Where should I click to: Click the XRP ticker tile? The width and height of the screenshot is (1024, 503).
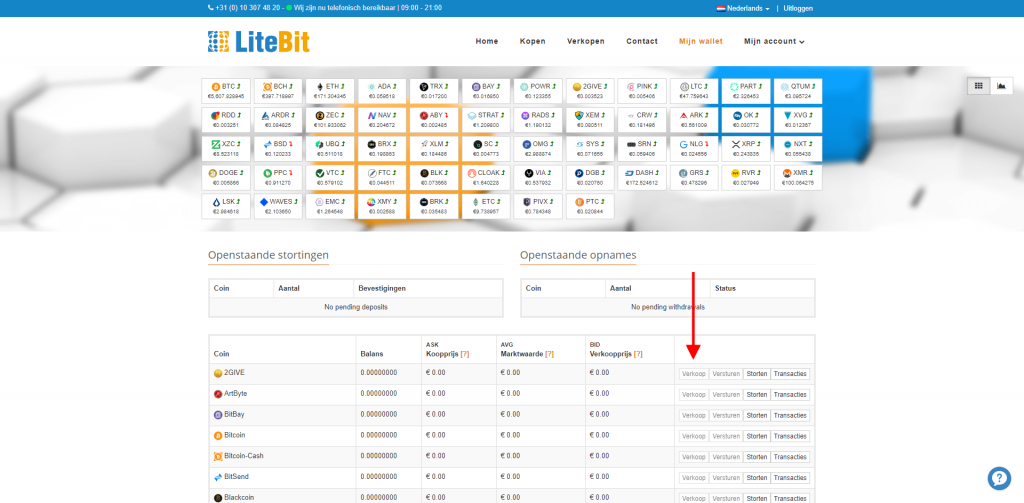(x=746, y=148)
